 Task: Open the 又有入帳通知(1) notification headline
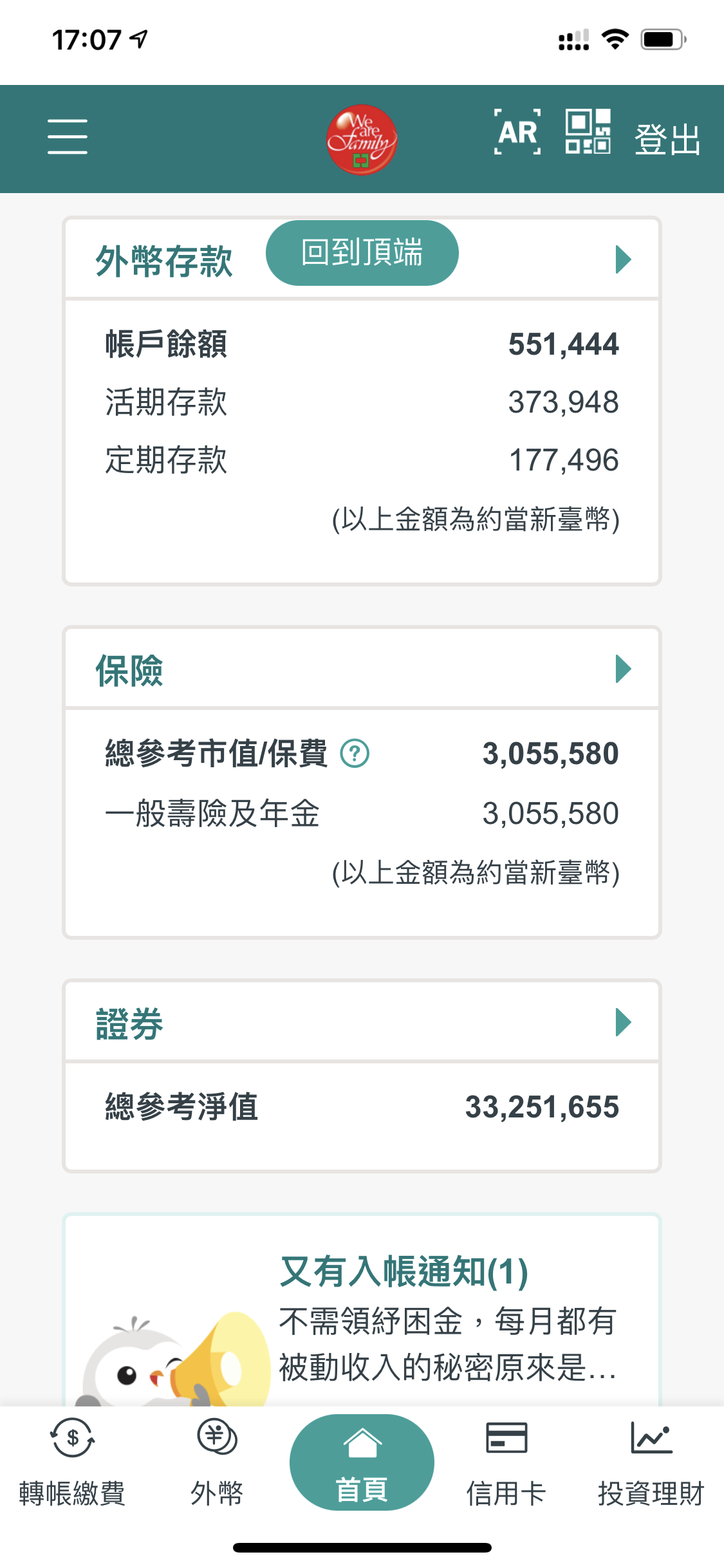[x=404, y=1273]
